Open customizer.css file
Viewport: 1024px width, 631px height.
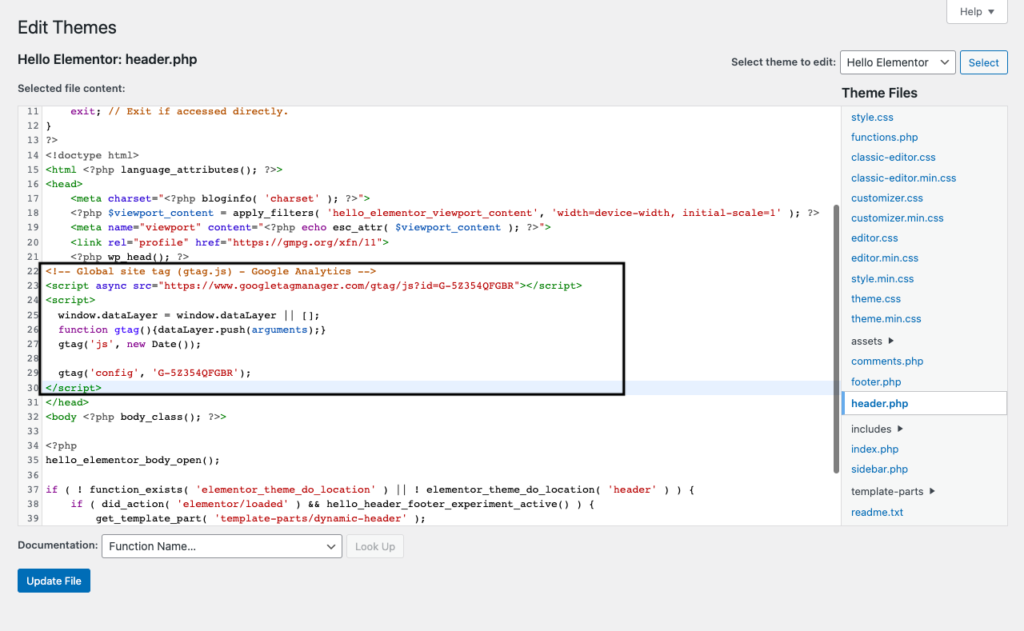click(x=887, y=198)
